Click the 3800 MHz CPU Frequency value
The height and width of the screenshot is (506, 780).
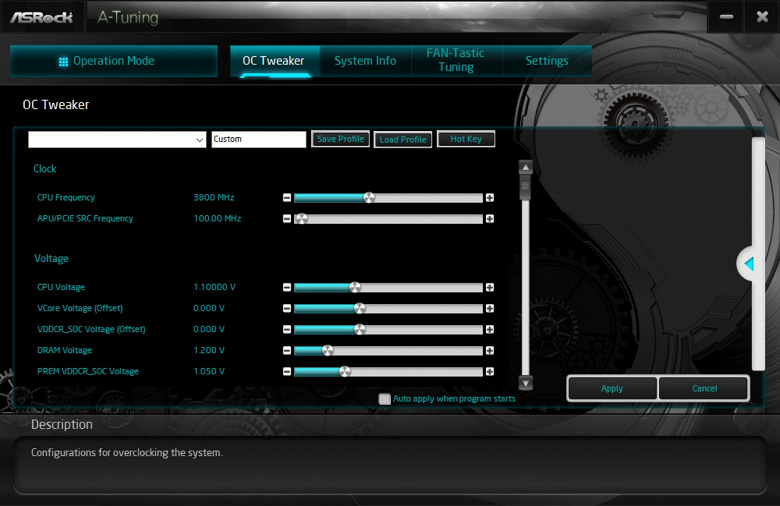(x=213, y=198)
